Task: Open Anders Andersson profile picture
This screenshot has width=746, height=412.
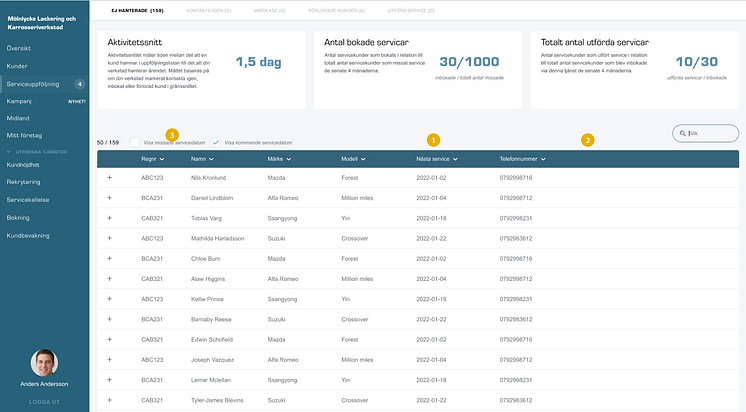Action: click(x=44, y=363)
